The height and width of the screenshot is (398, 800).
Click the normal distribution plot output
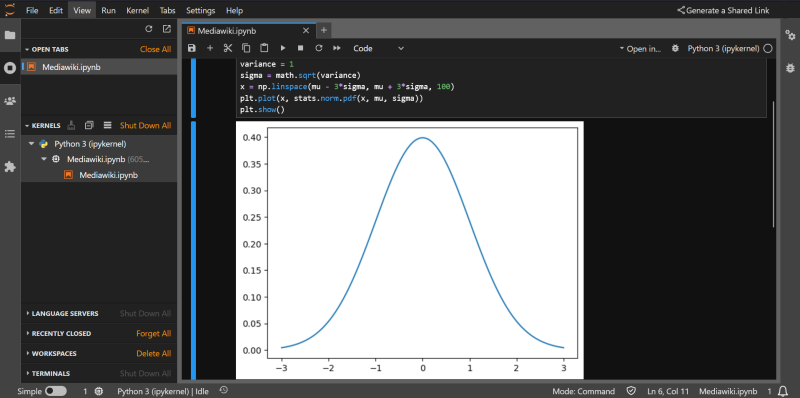point(410,250)
